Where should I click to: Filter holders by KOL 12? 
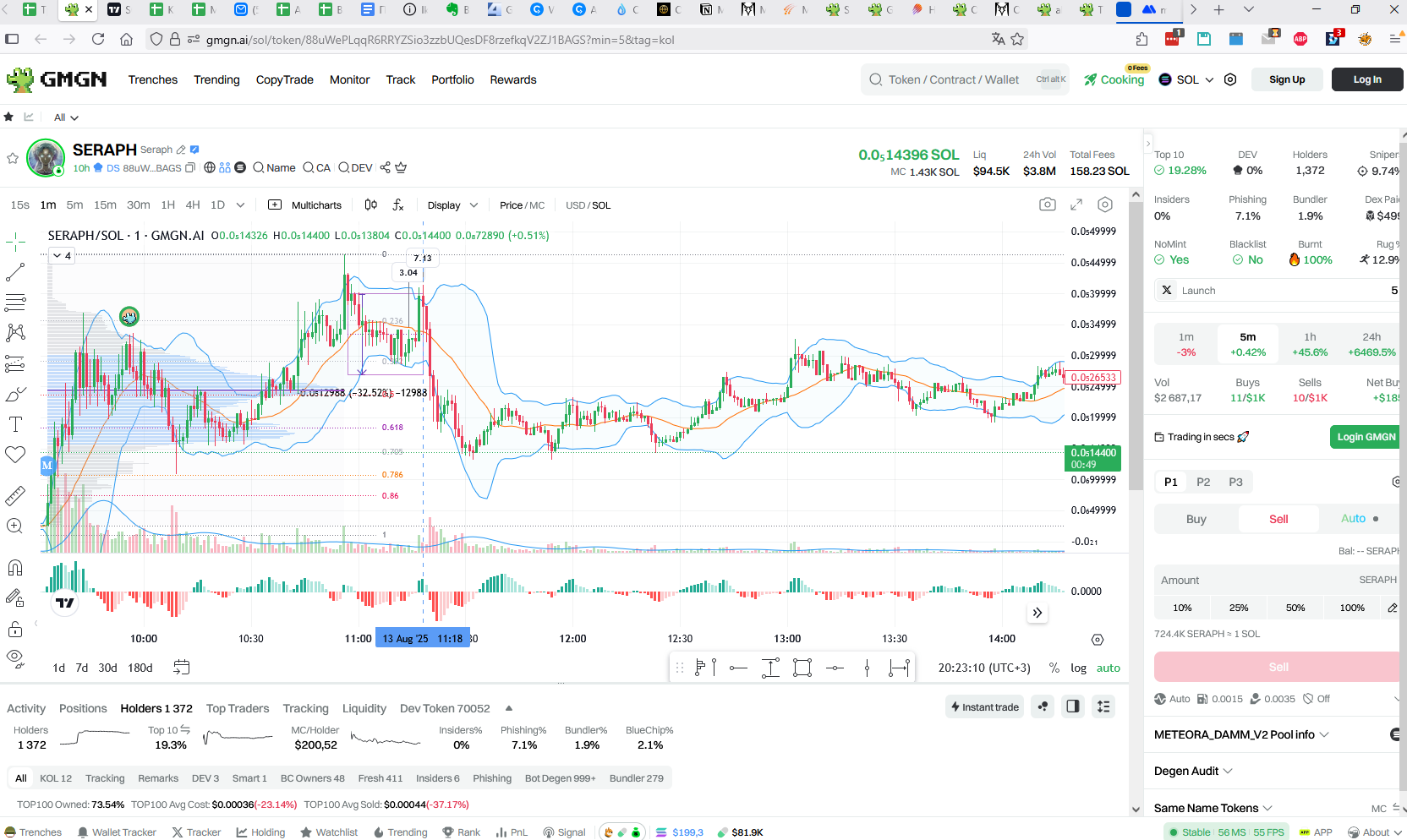(56, 778)
